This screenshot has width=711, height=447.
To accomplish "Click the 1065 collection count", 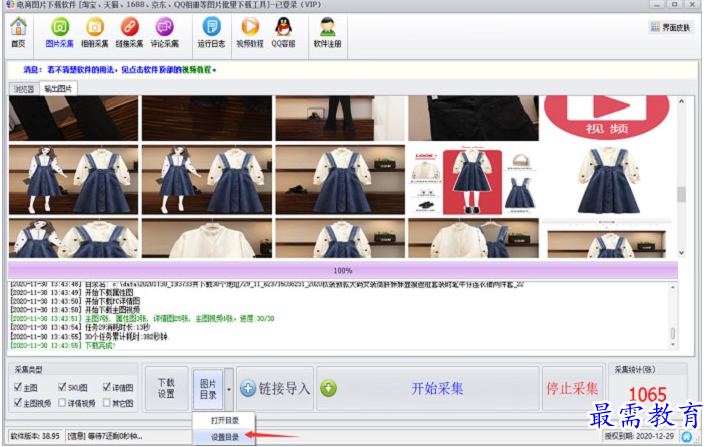I will point(647,394).
